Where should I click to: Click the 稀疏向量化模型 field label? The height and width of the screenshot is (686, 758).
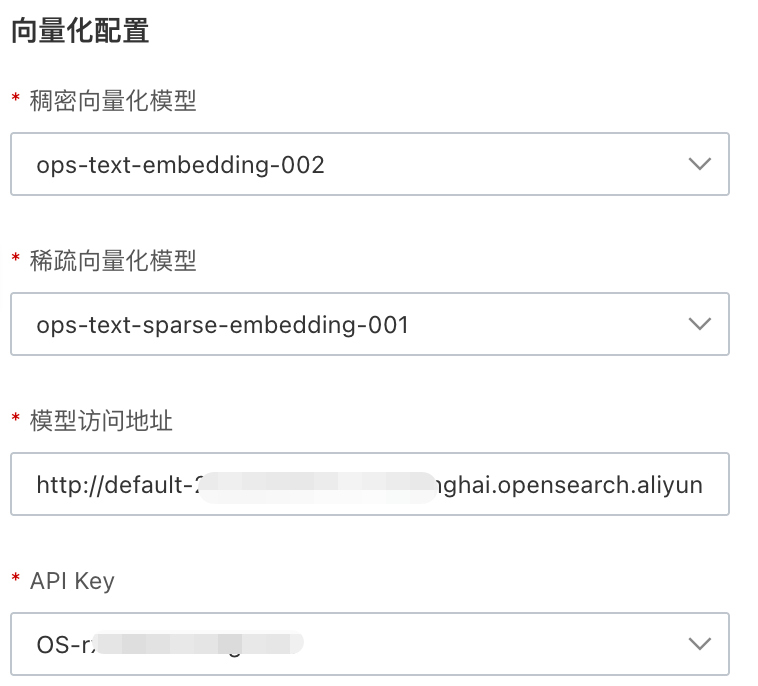coord(113,261)
